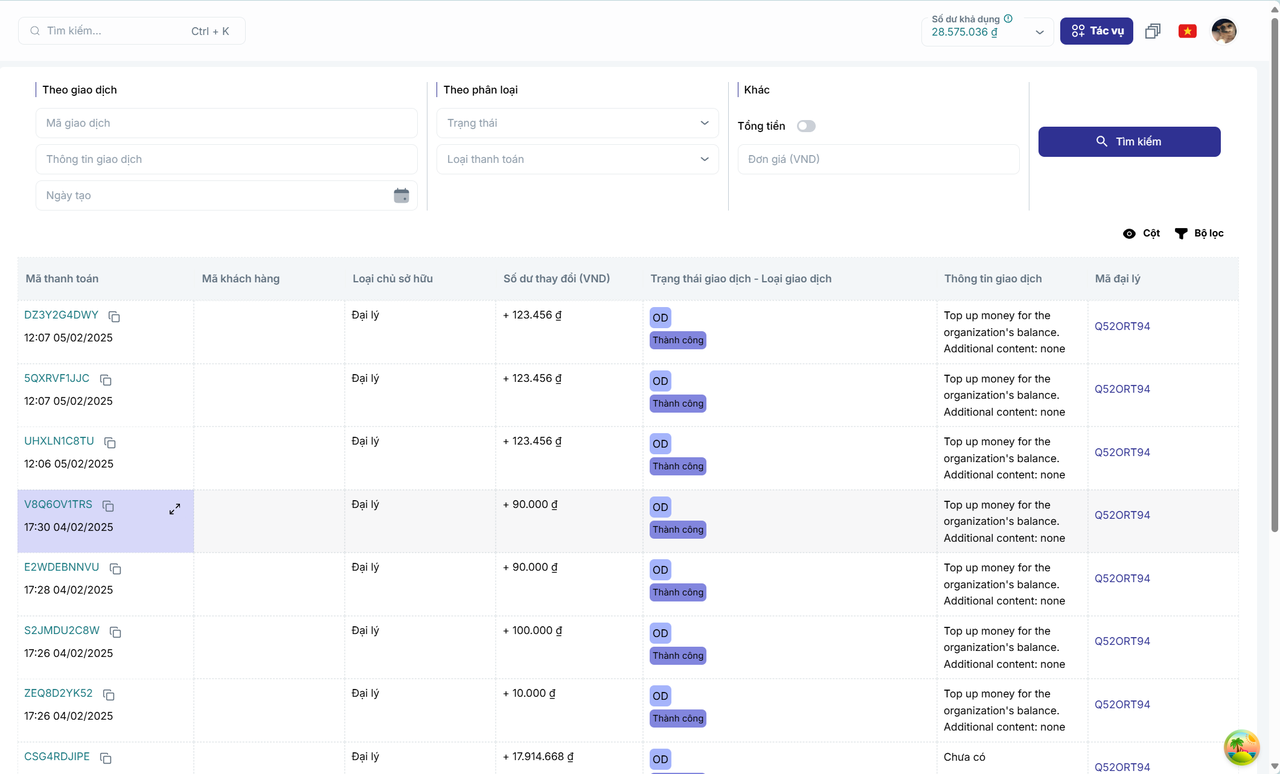The image size is (1280, 774).
Task: Copy payment code S2JMDU2C8W
Action: tap(115, 632)
